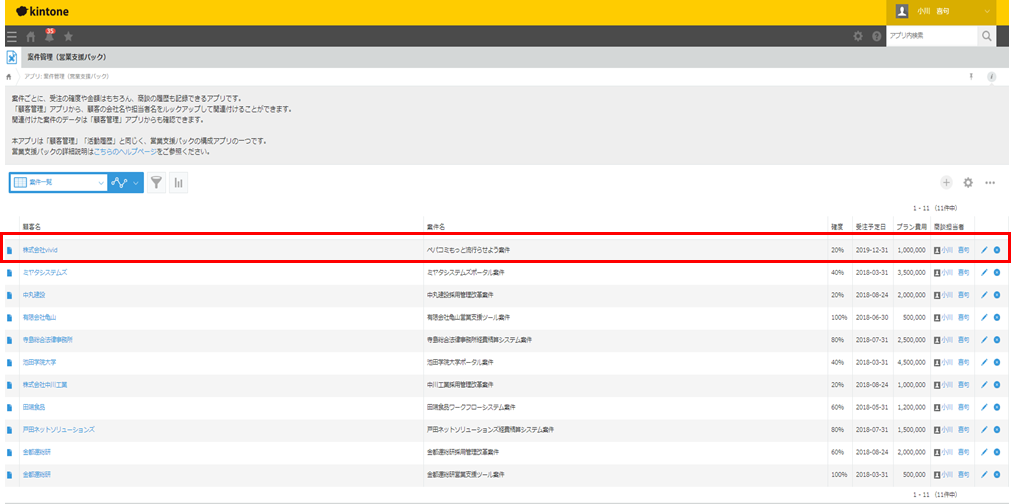Open record details icon for 中丸建設 row

pos(10,295)
